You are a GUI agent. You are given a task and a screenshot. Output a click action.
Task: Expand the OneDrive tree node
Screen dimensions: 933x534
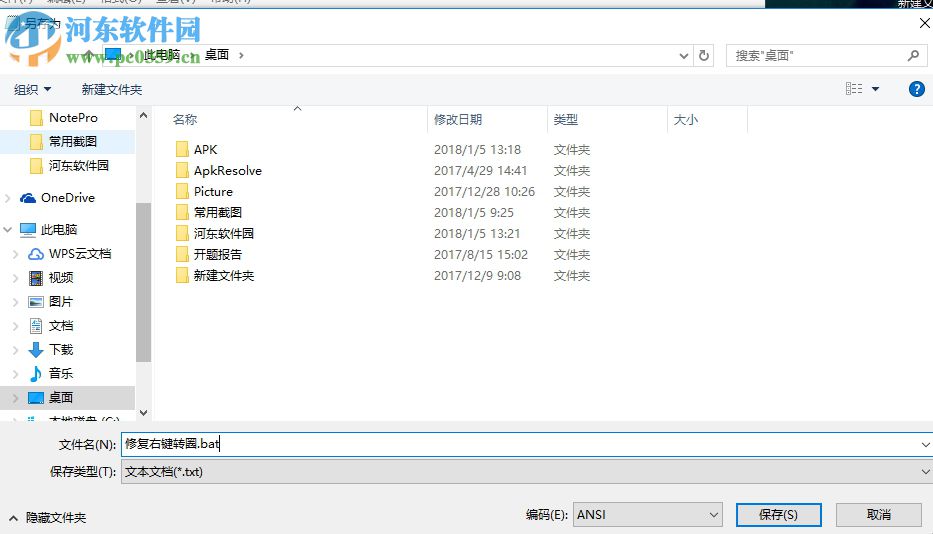click(x=8, y=198)
